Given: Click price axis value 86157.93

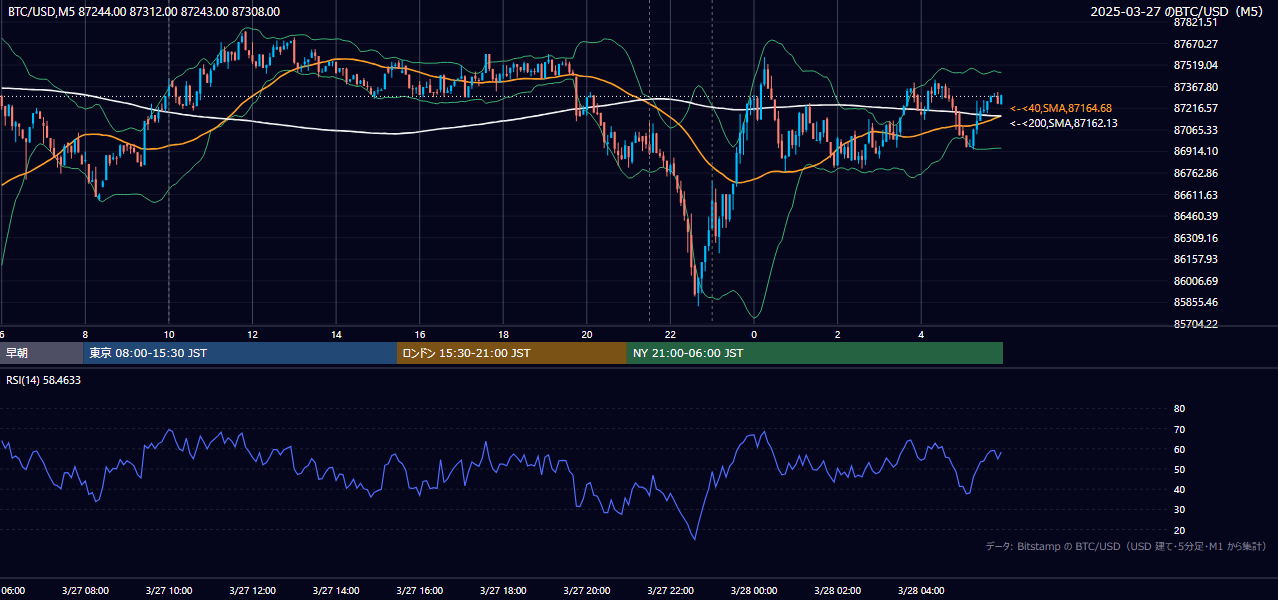Looking at the screenshot, I should [x=1196, y=259].
